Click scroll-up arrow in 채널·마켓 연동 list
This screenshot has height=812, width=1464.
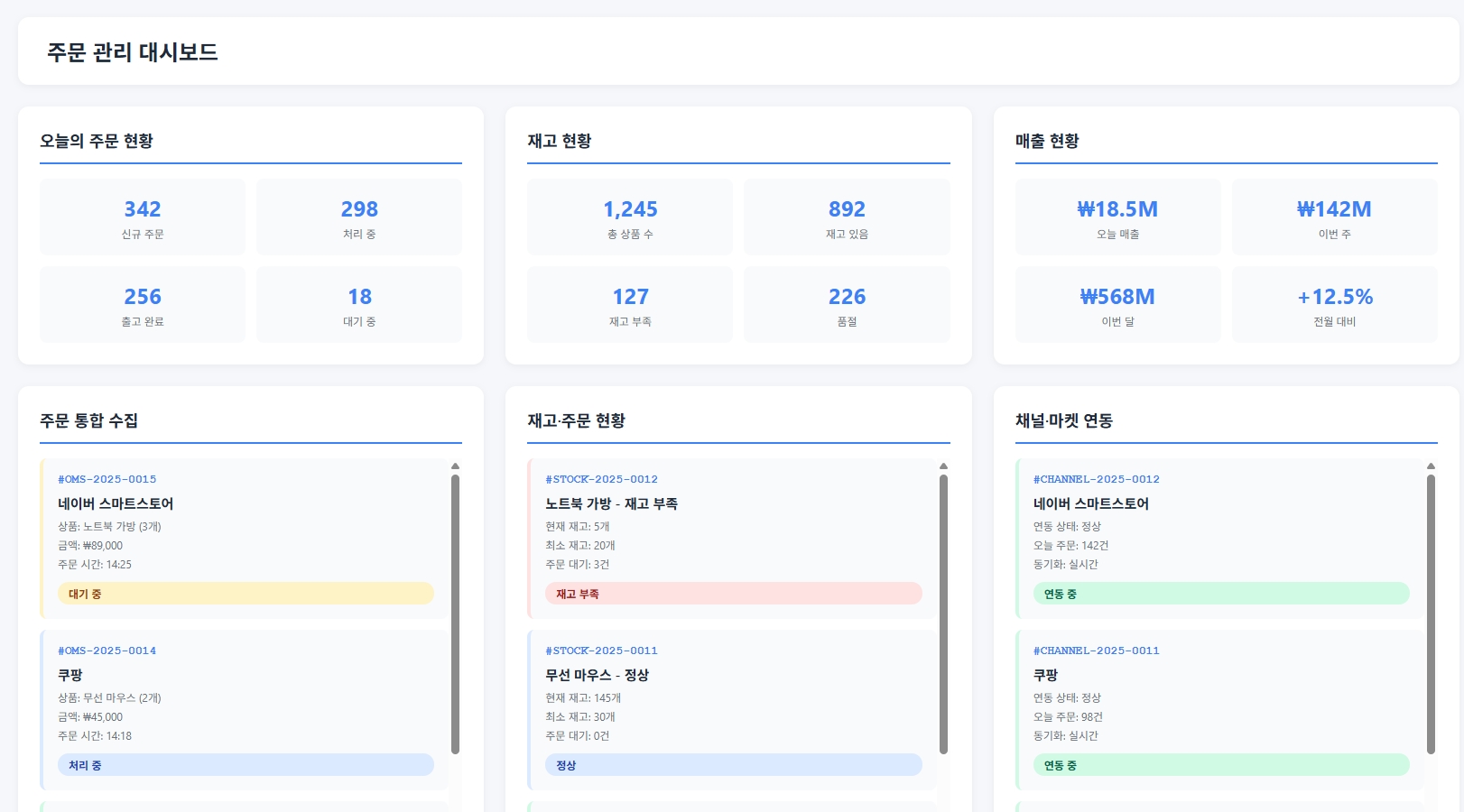pos(1431,466)
